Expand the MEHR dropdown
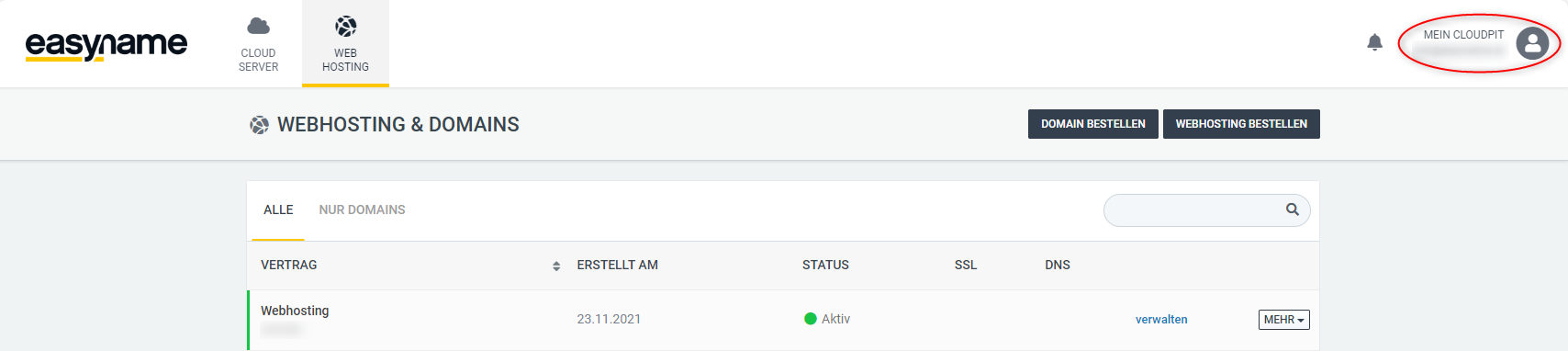 coord(1283,320)
